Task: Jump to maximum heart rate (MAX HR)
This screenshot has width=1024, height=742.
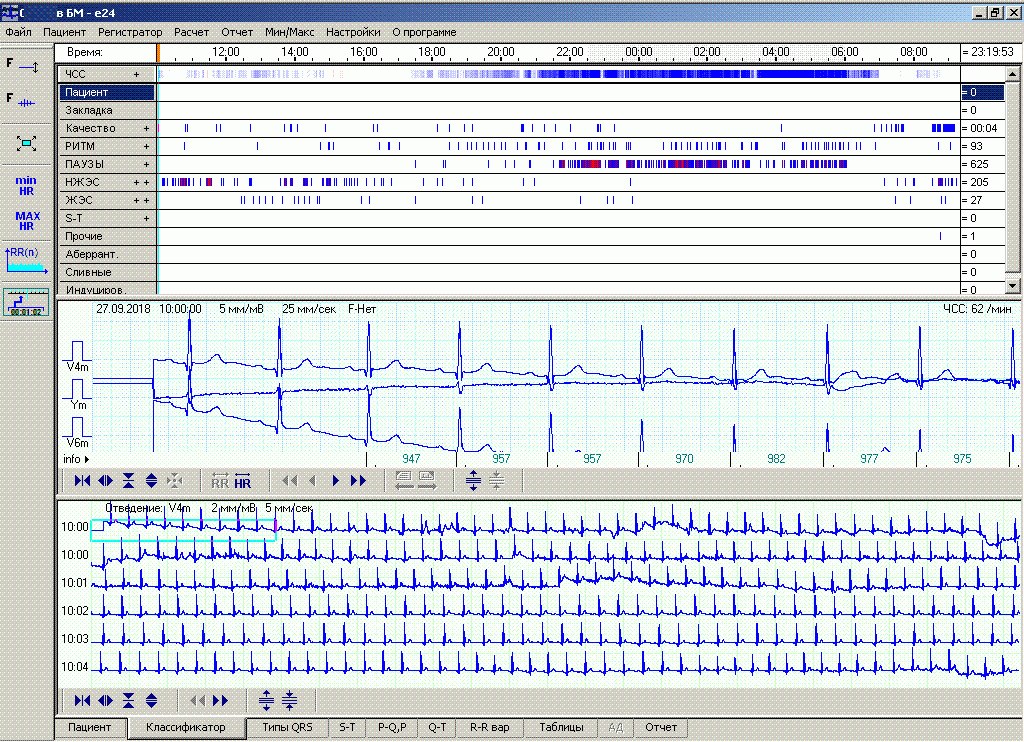Action: point(27,221)
